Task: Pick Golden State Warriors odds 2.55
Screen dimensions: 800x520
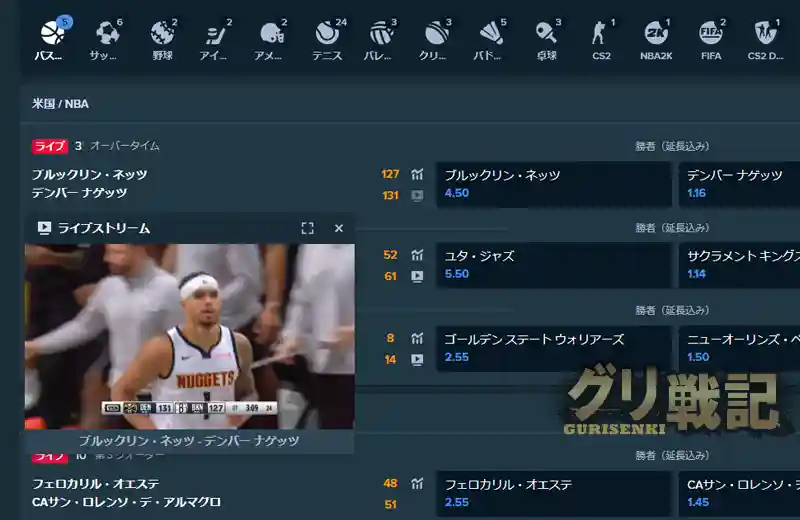Action: (553, 348)
